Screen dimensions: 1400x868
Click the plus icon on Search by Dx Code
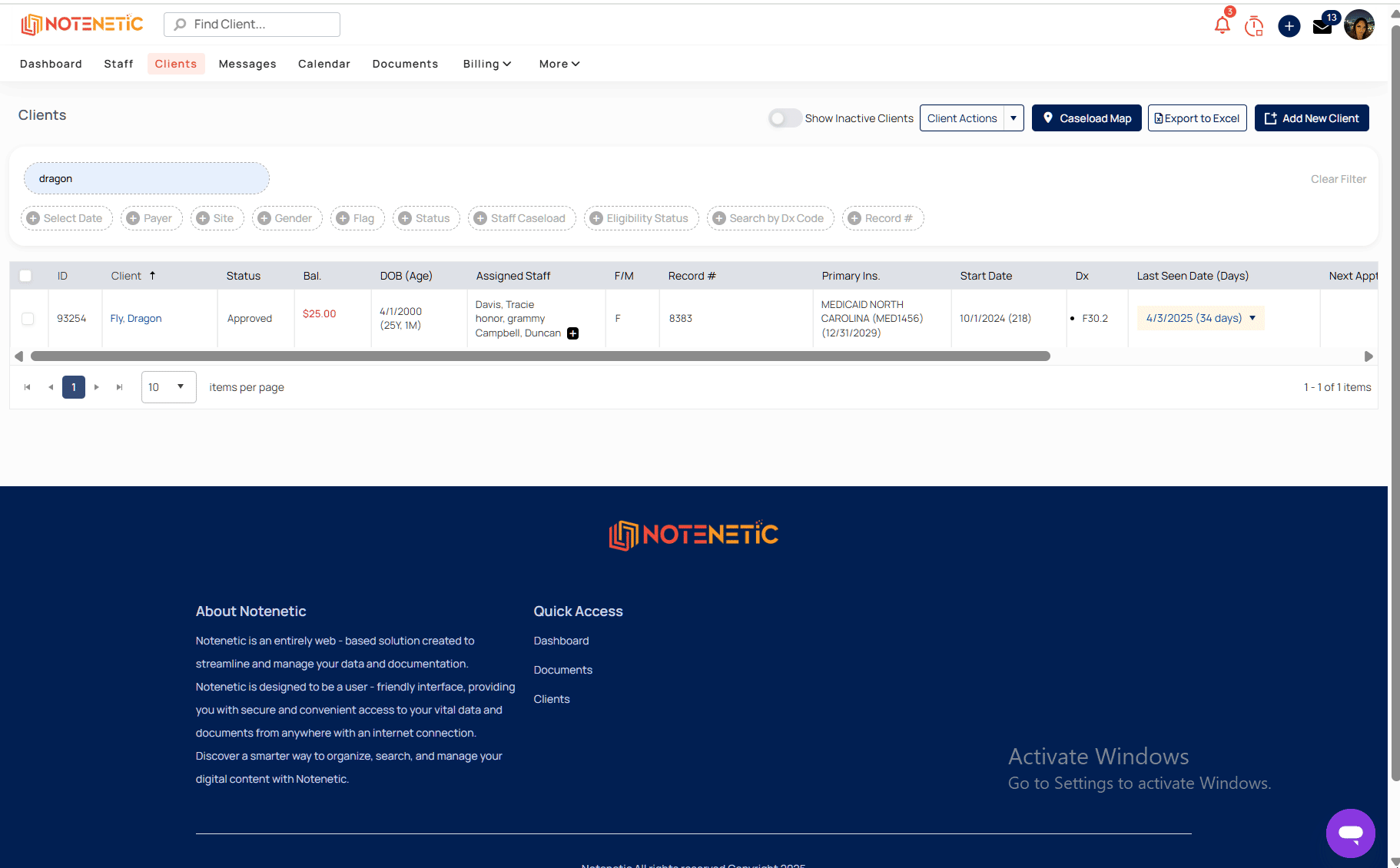tap(719, 218)
